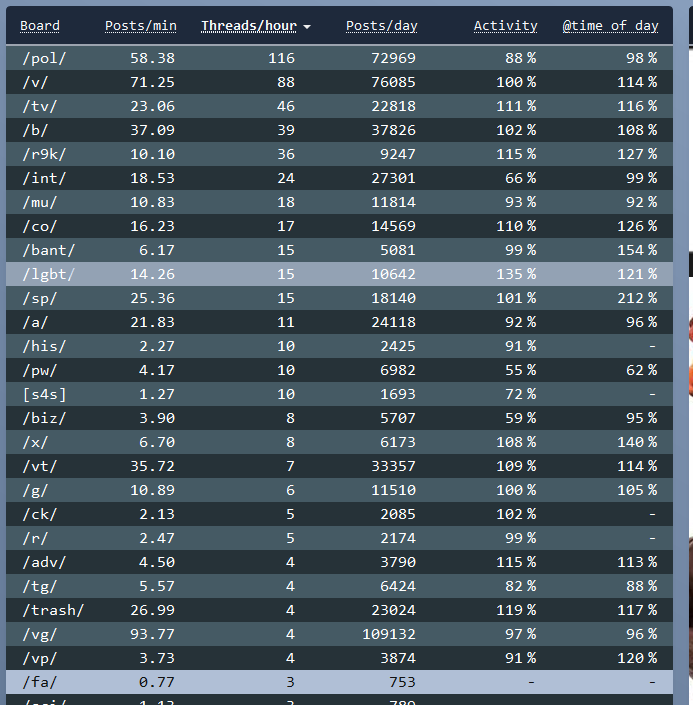The height and width of the screenshot is (705, 693).
Task: Click the sort arrow next to Threads/hour
Action: pyautogui.click(x=307, y=27)
